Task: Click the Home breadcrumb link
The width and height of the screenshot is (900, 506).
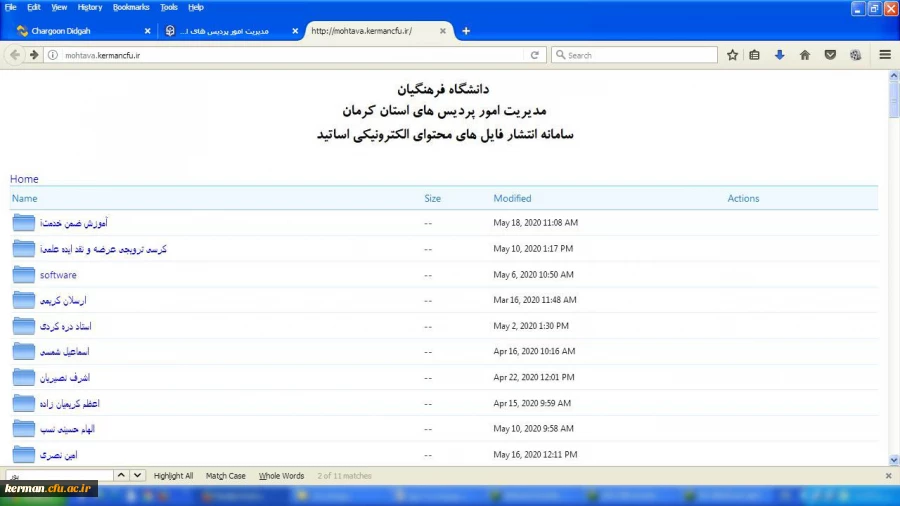Action: (x=24, y=179)
